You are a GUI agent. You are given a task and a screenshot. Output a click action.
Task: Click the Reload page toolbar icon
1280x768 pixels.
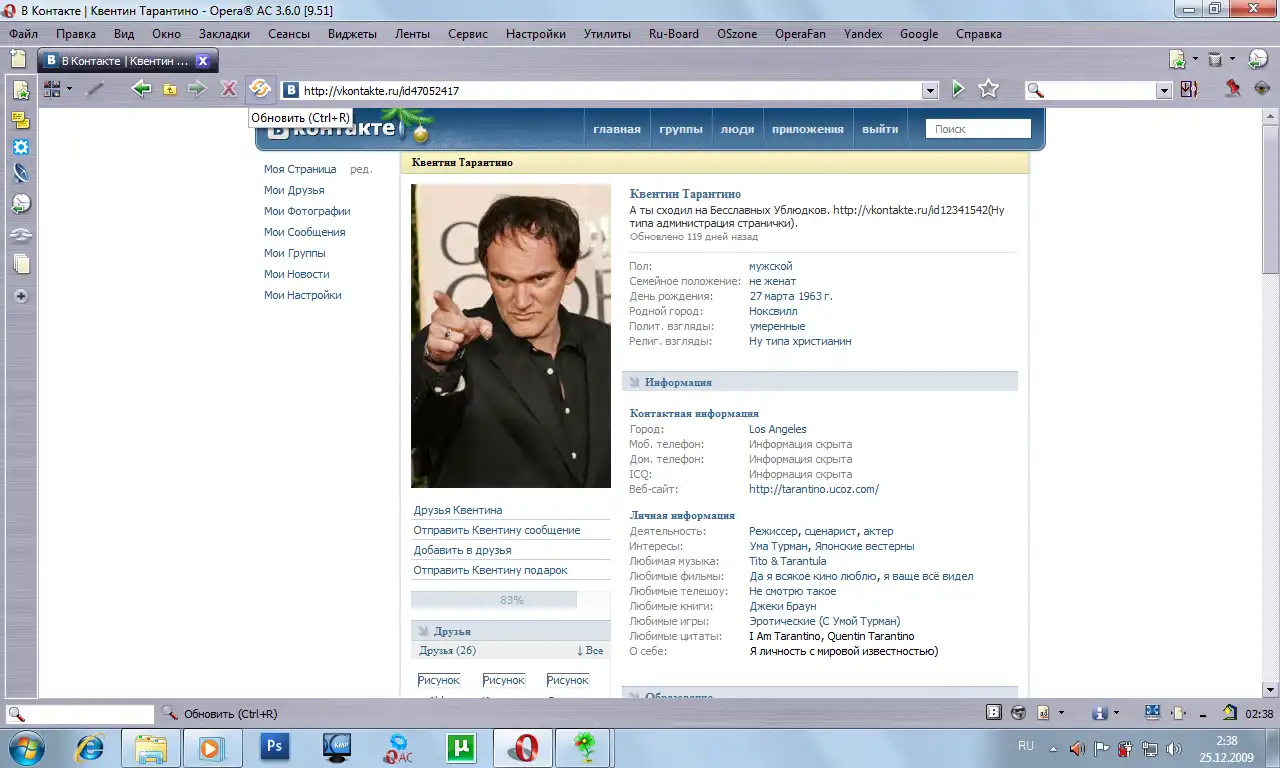(259, 89)
